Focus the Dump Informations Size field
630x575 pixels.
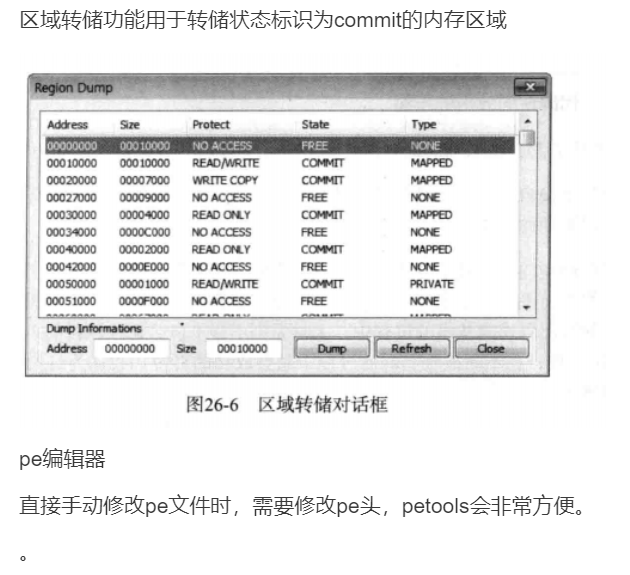click(243, 349)
